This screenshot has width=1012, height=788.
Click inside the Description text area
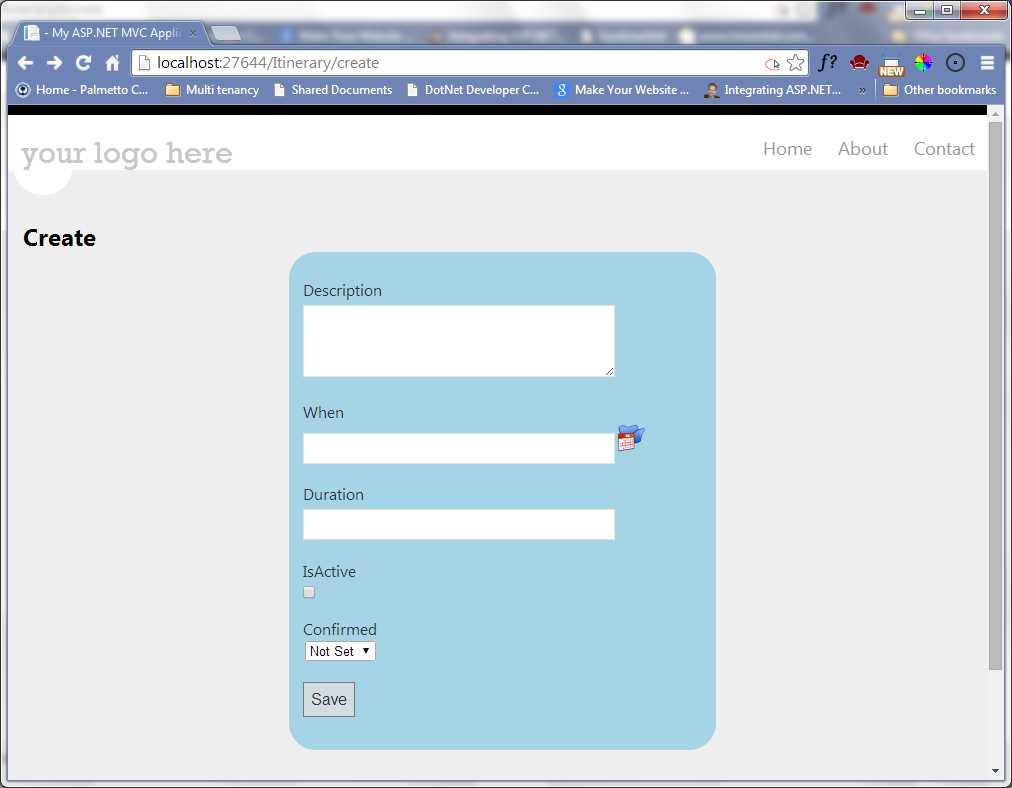tap(457, 340)
